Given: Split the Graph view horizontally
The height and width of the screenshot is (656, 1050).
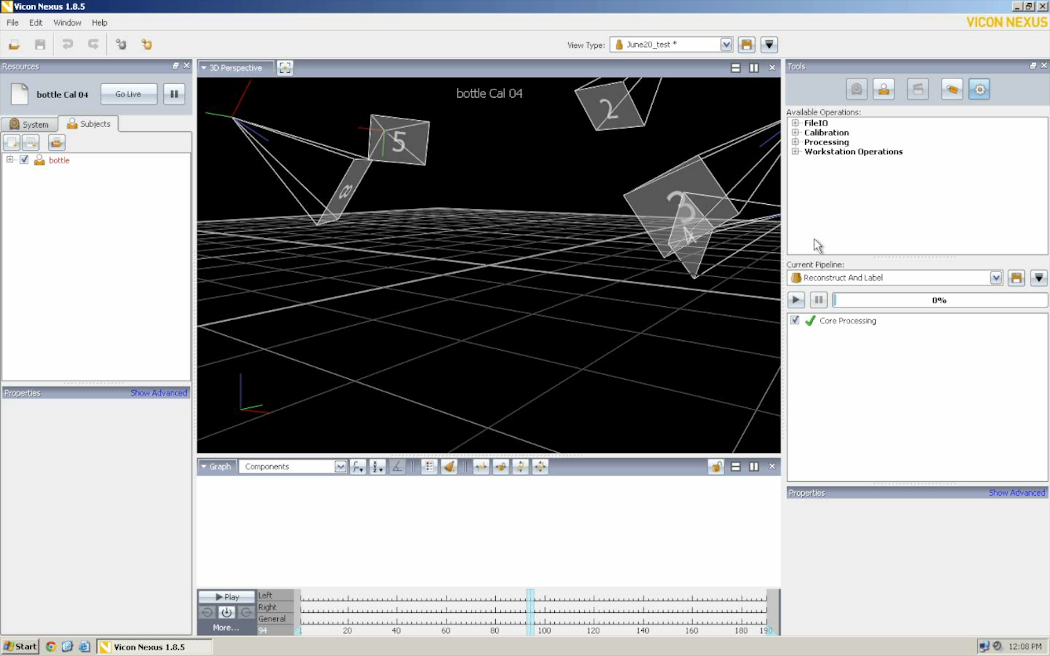Looking at the screenshot, I should tap(735, 467).
